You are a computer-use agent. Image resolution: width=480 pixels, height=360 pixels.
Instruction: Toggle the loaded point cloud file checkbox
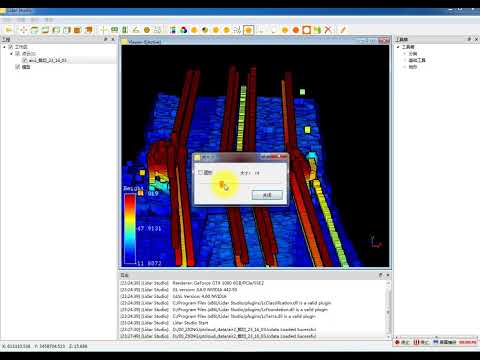25,60
